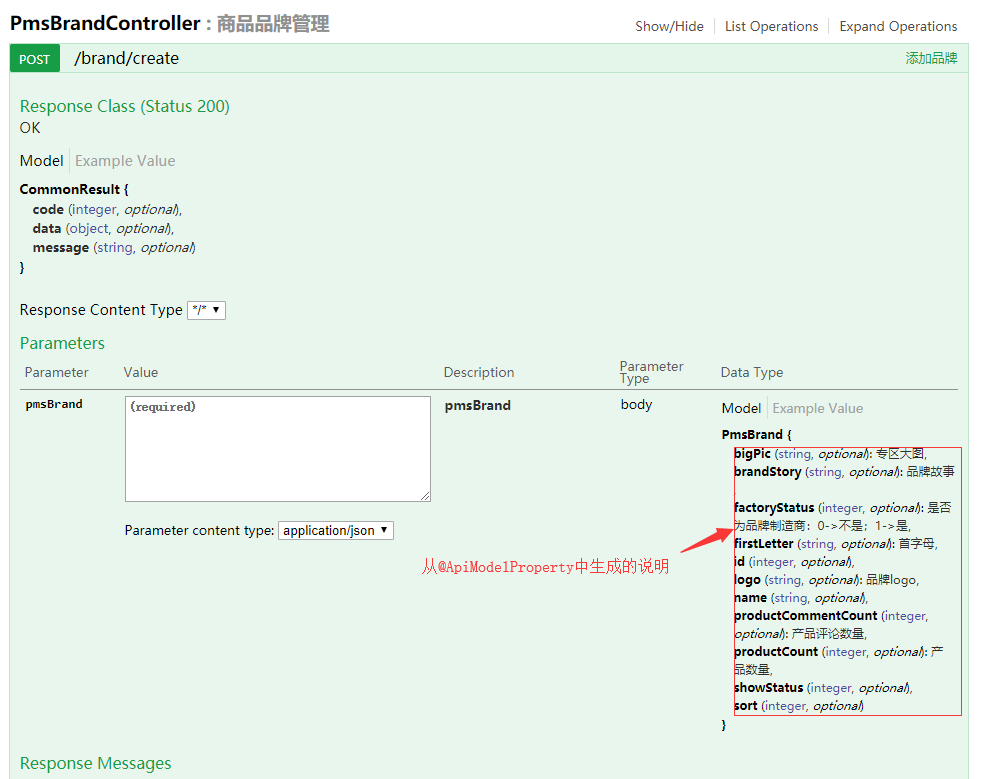Click the 'Description' column header

pyautogui.click(x=478, y=373)
